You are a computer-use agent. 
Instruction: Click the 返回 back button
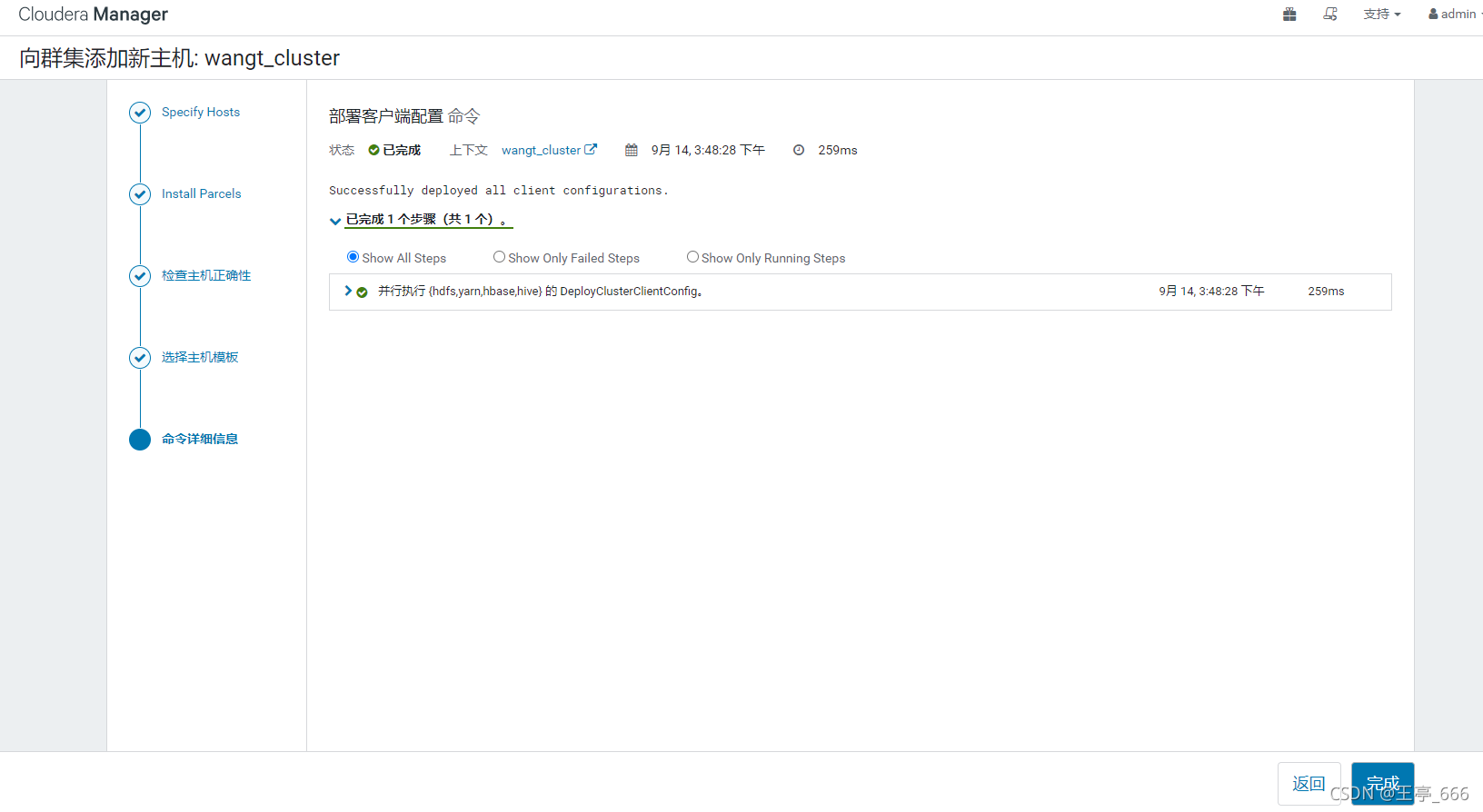tap(1309, 784)
